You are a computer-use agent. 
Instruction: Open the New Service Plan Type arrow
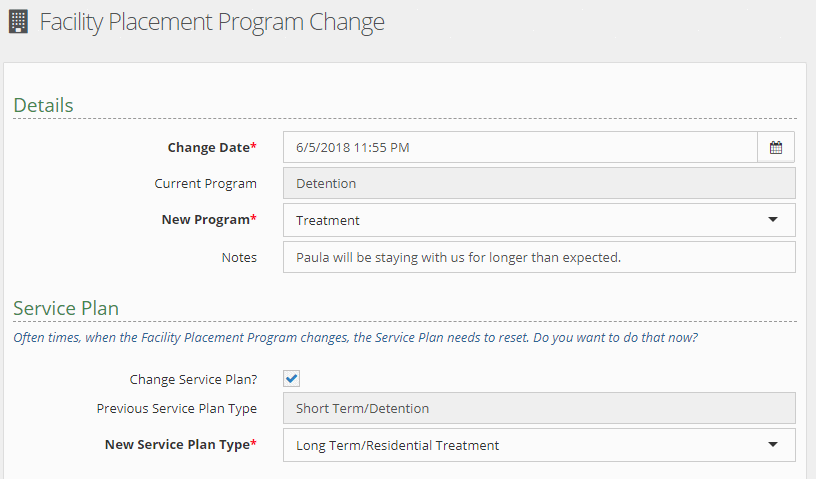tap(772, 445)
